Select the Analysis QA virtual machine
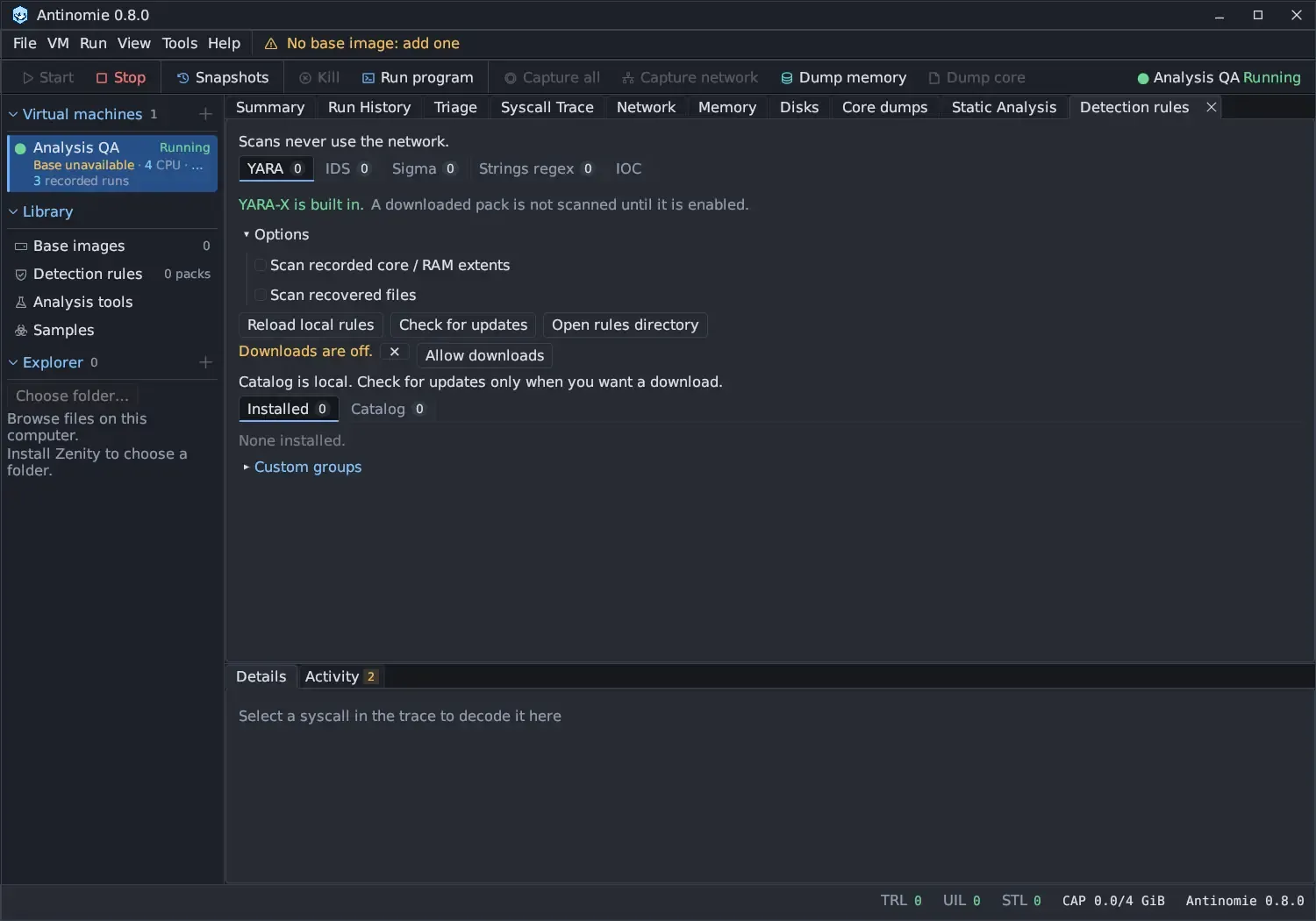Image resolution: width=1316 pixels, height=921 pixels. pyautogui.click(x=112, y=163)
